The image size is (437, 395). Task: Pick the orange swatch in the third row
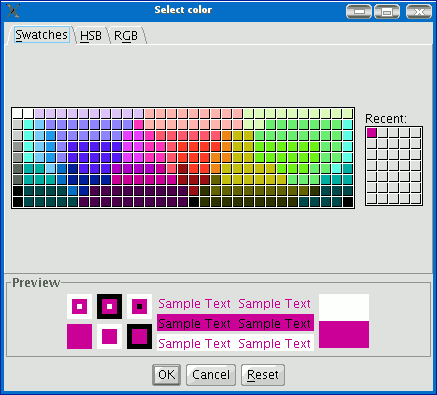227,135
